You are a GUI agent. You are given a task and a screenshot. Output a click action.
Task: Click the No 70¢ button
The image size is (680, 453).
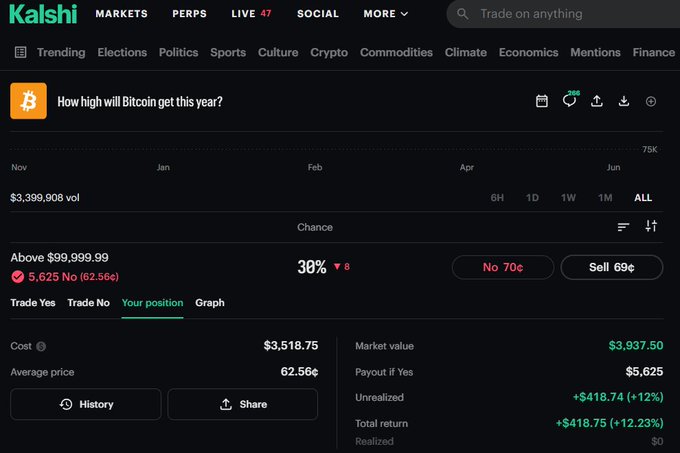coord(503,267)
